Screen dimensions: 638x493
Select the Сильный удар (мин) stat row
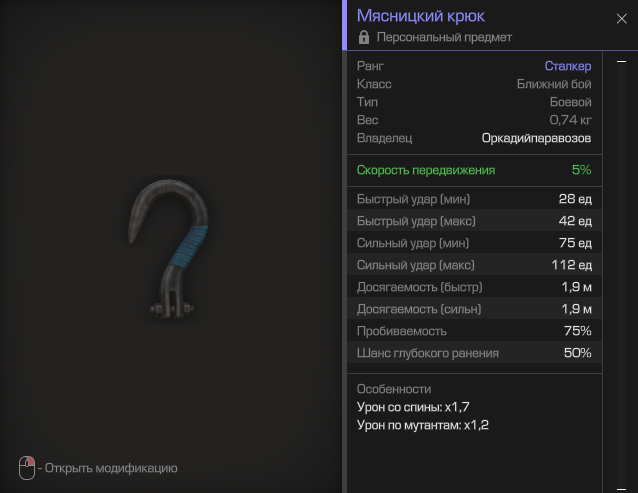click(x=474, y=243)
